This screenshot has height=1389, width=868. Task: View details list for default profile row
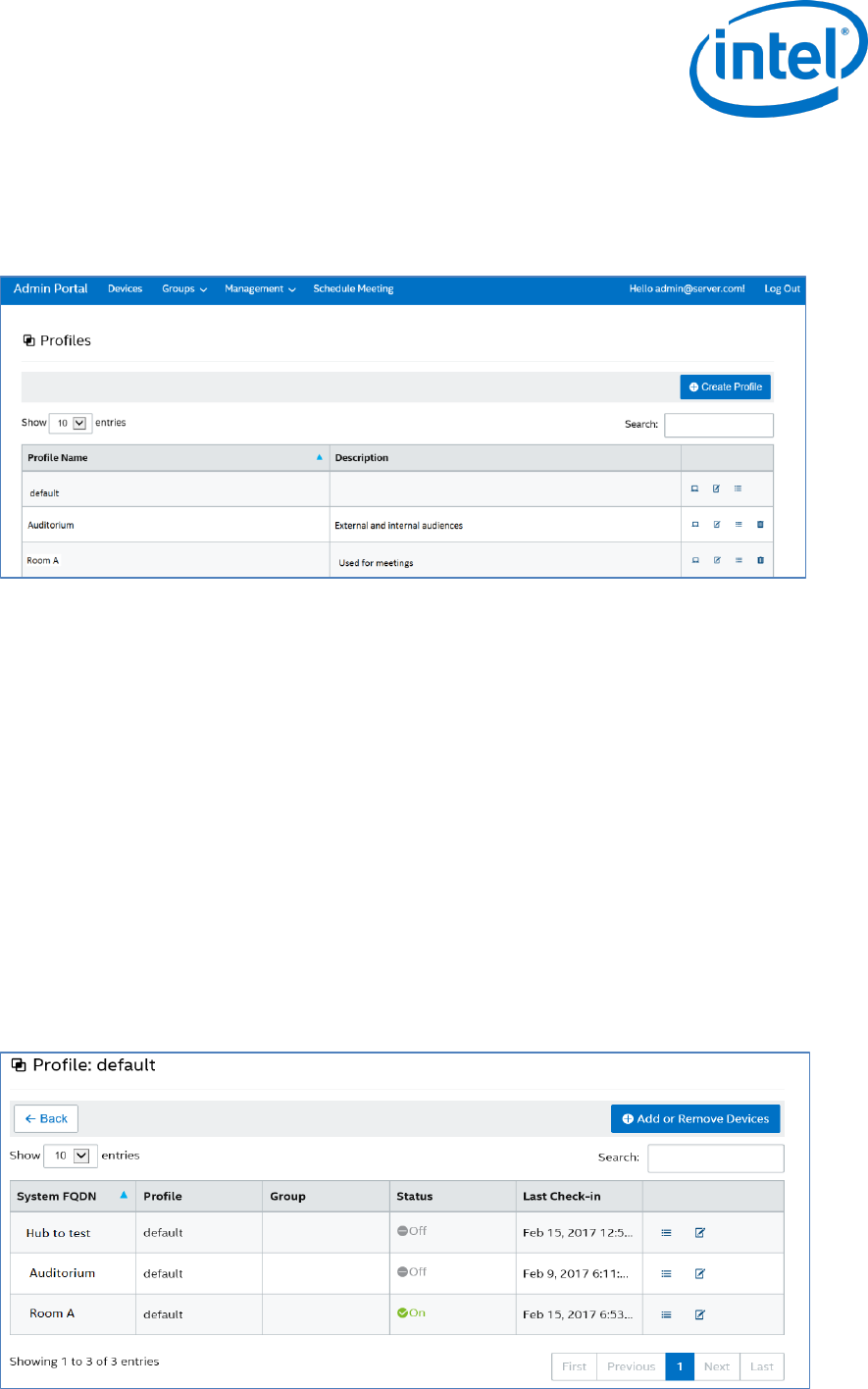click(739, 489)
